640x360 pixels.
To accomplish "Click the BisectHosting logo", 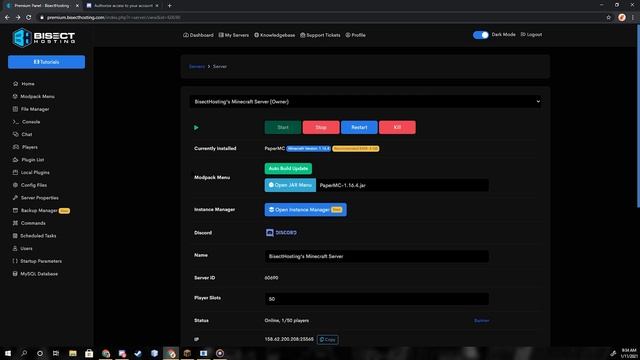I will pyautogui.click(x=44, y=38).
